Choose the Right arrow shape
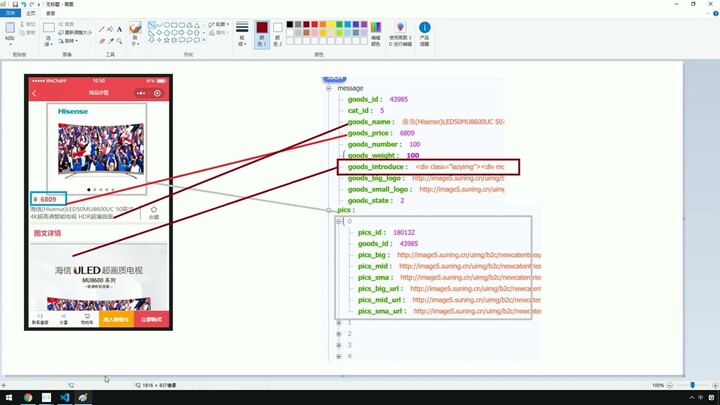This screenshot has width=720, height=405. point(181,33)
